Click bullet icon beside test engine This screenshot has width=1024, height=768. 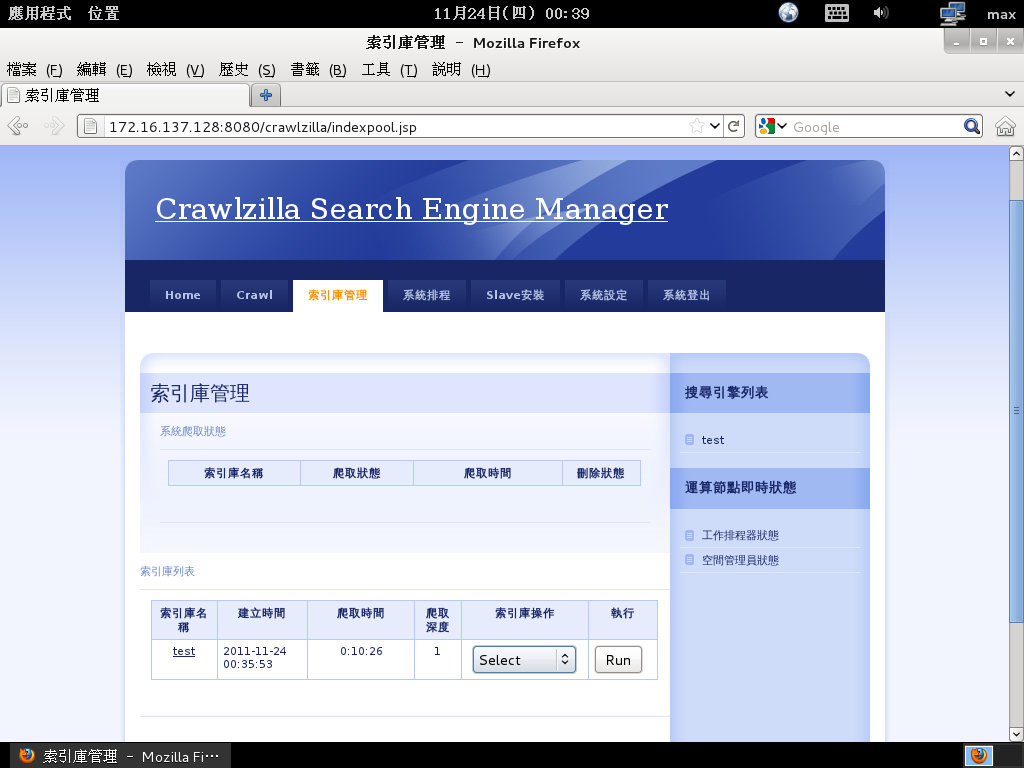tap(689, 440)
